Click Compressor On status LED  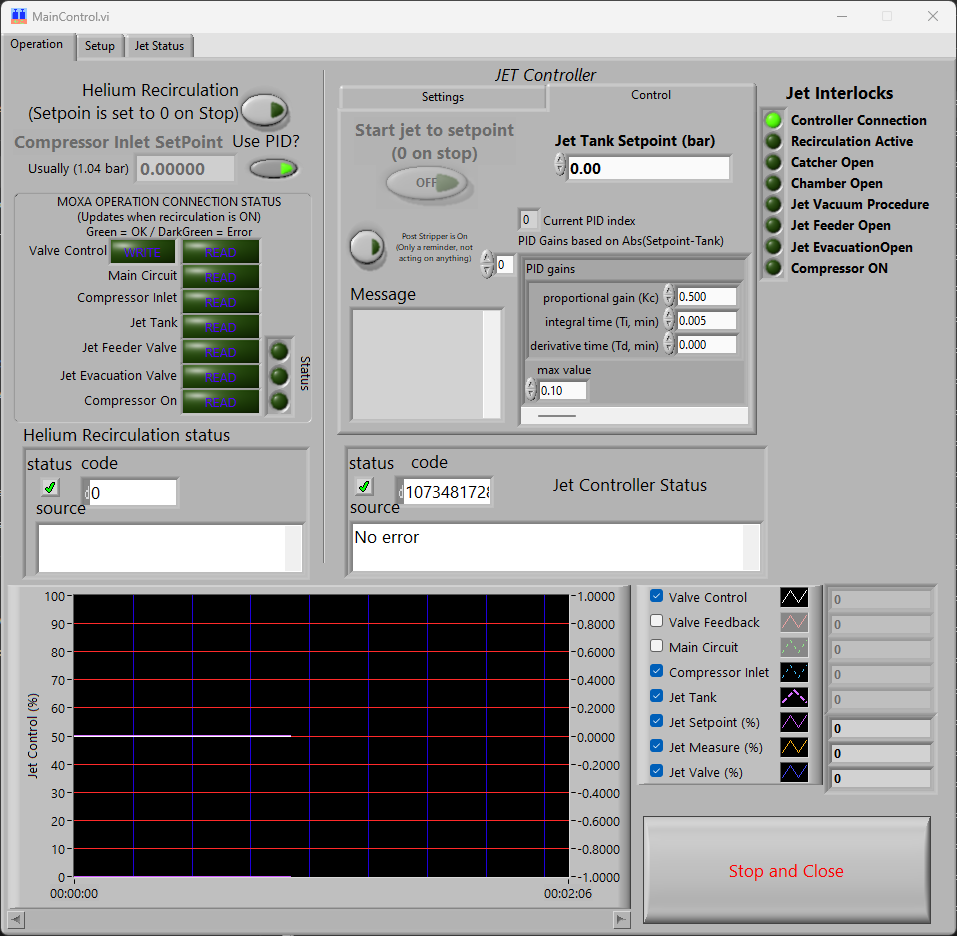click(280, 401)
